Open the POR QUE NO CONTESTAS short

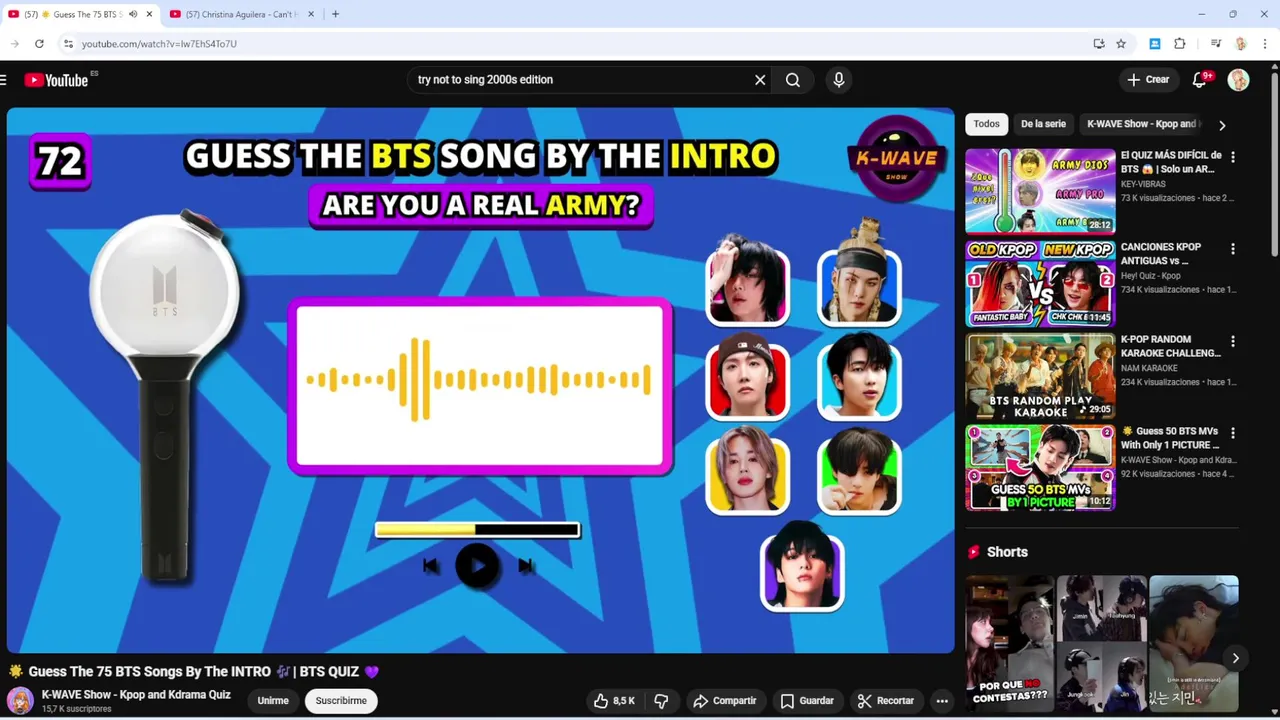pyautogui.click(x=1009, y=644)
